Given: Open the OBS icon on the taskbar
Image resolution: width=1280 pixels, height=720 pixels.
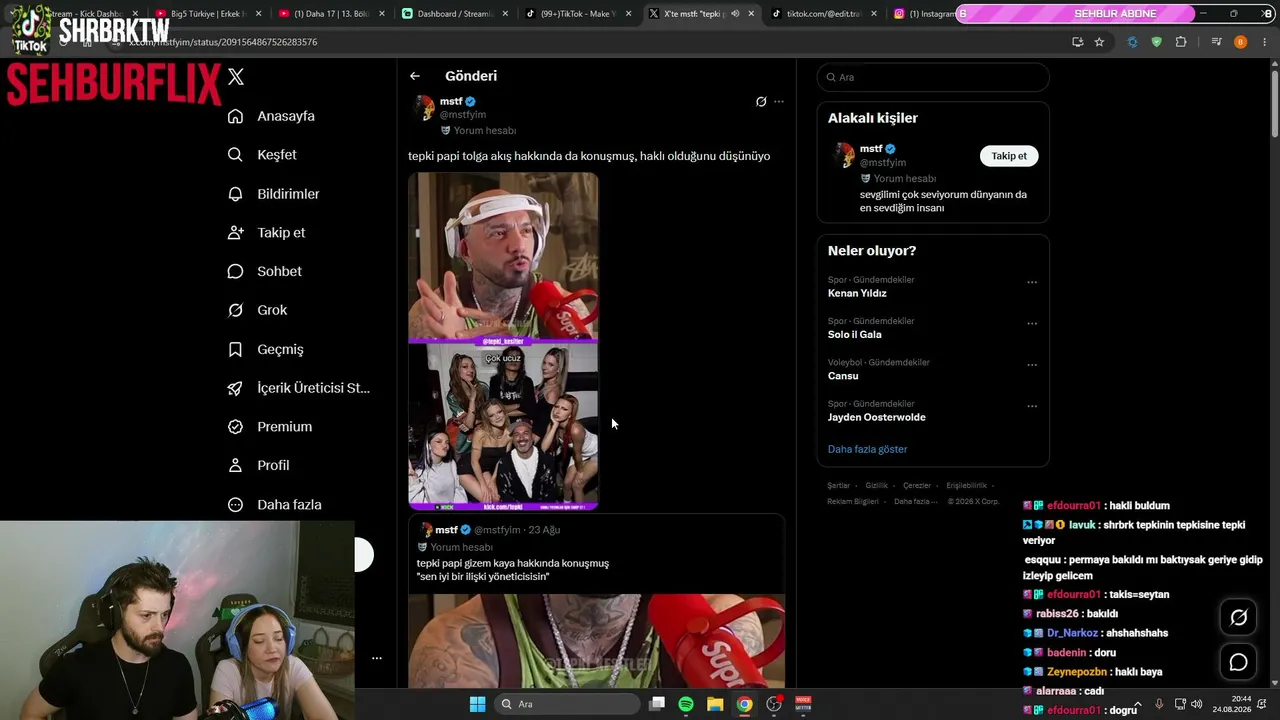Looking at the screenshot, I should pos(774,704).
